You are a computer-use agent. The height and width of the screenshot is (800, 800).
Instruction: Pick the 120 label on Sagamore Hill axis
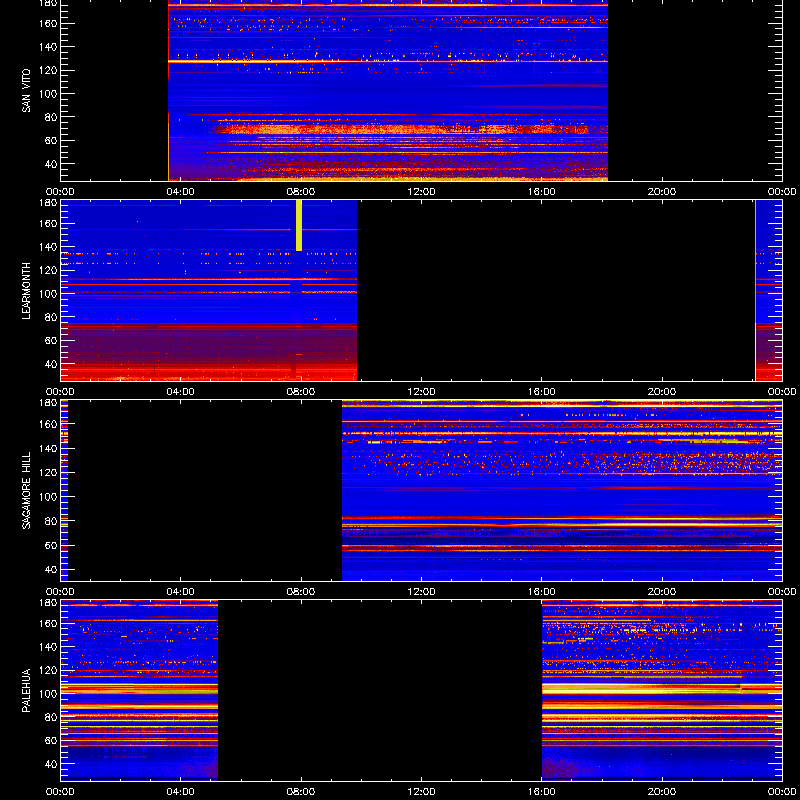[x=48, y=472]
